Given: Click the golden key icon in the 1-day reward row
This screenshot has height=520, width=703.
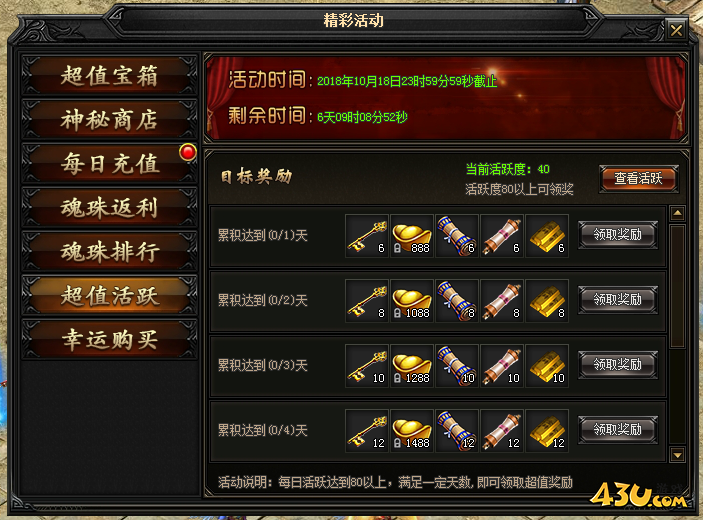Looking at the screenshot, I should (x=367, y=236).
